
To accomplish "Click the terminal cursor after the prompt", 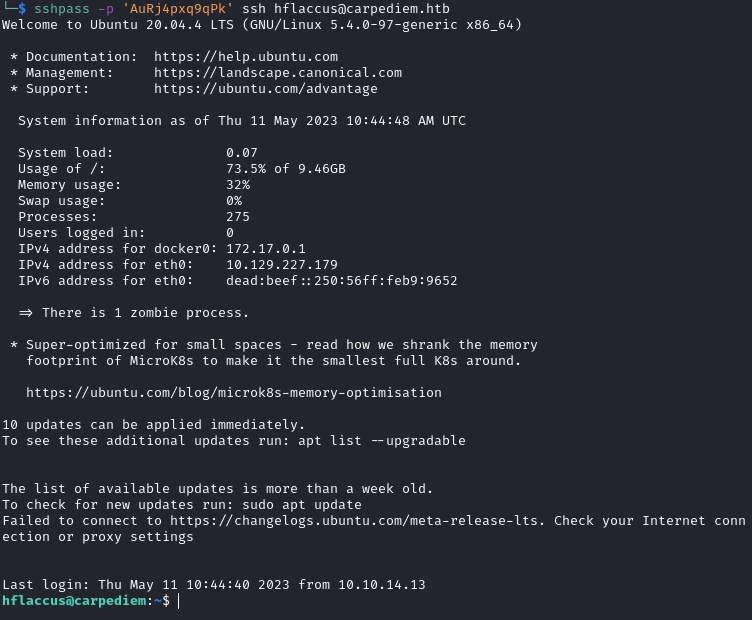I will [179, 601].
